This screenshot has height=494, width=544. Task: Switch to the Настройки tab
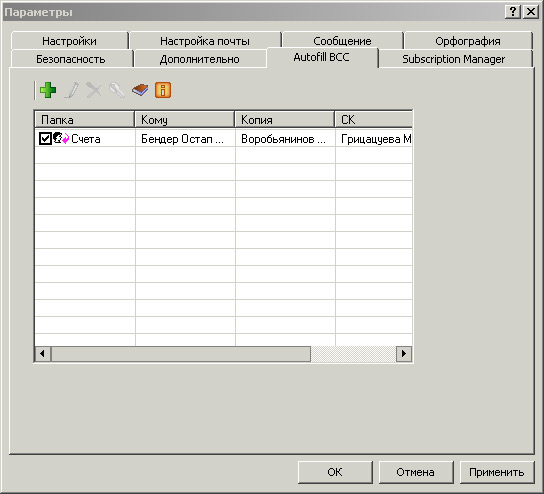(x=70, y=41)
